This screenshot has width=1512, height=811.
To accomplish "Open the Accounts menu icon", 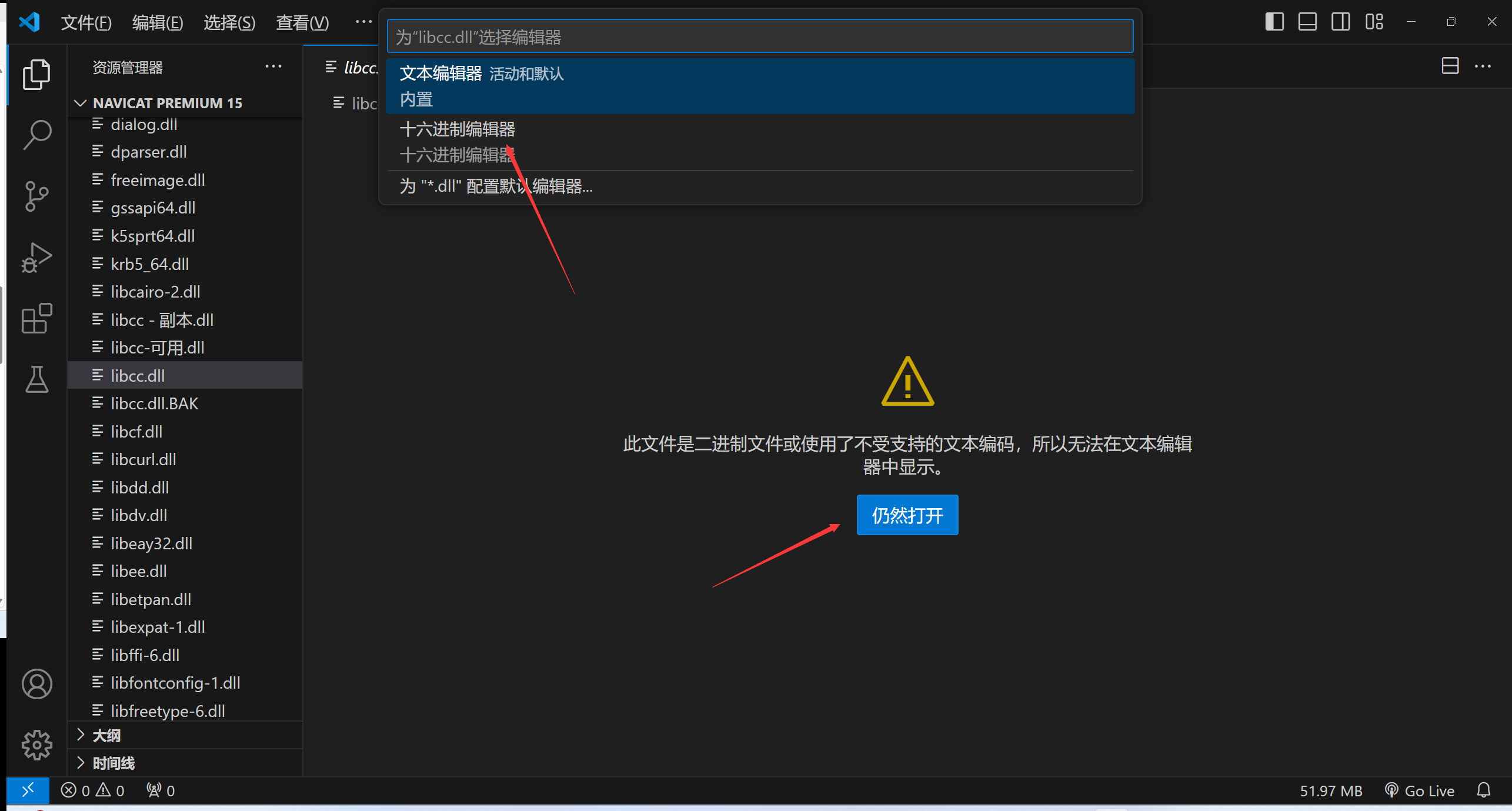I will [37, 684].
